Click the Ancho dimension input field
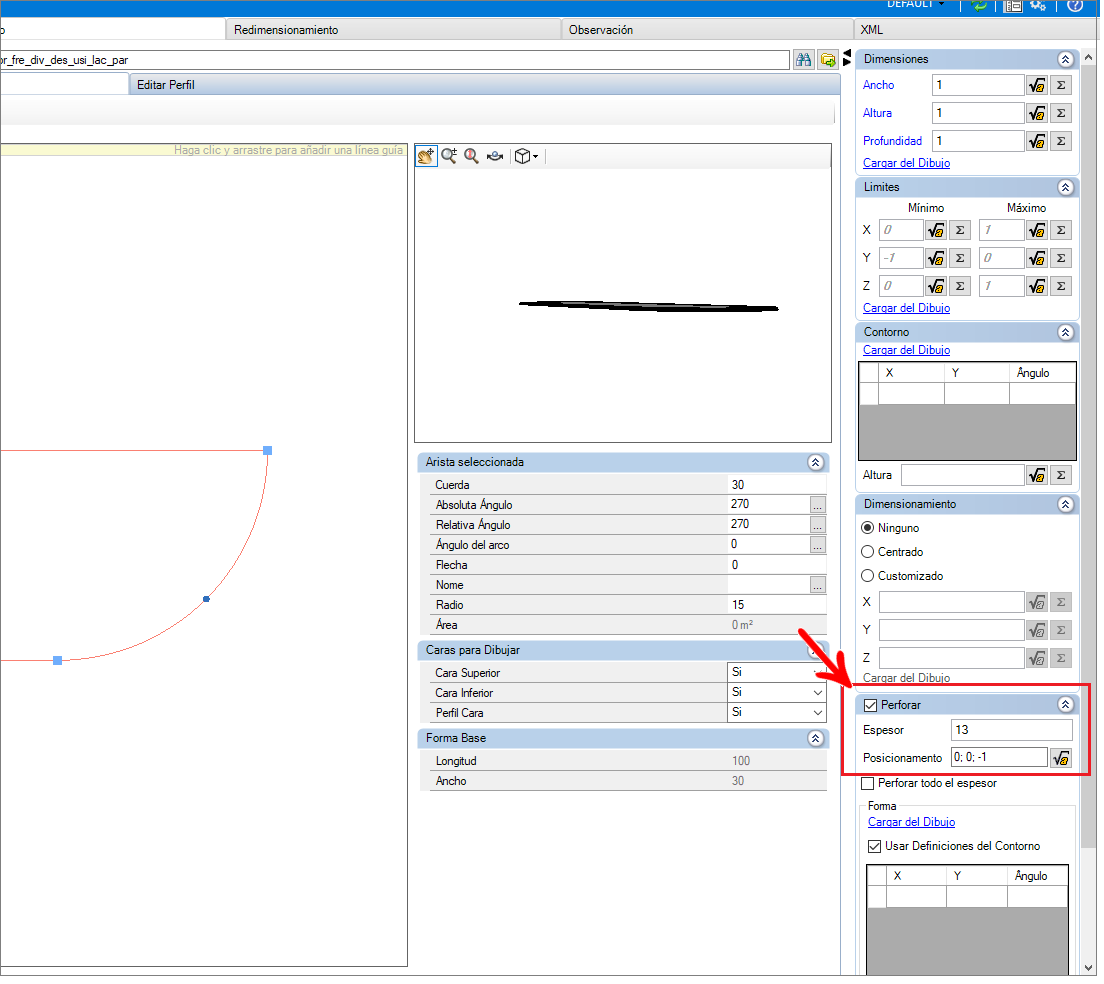 pyautogui.click(x=980, y=85)
